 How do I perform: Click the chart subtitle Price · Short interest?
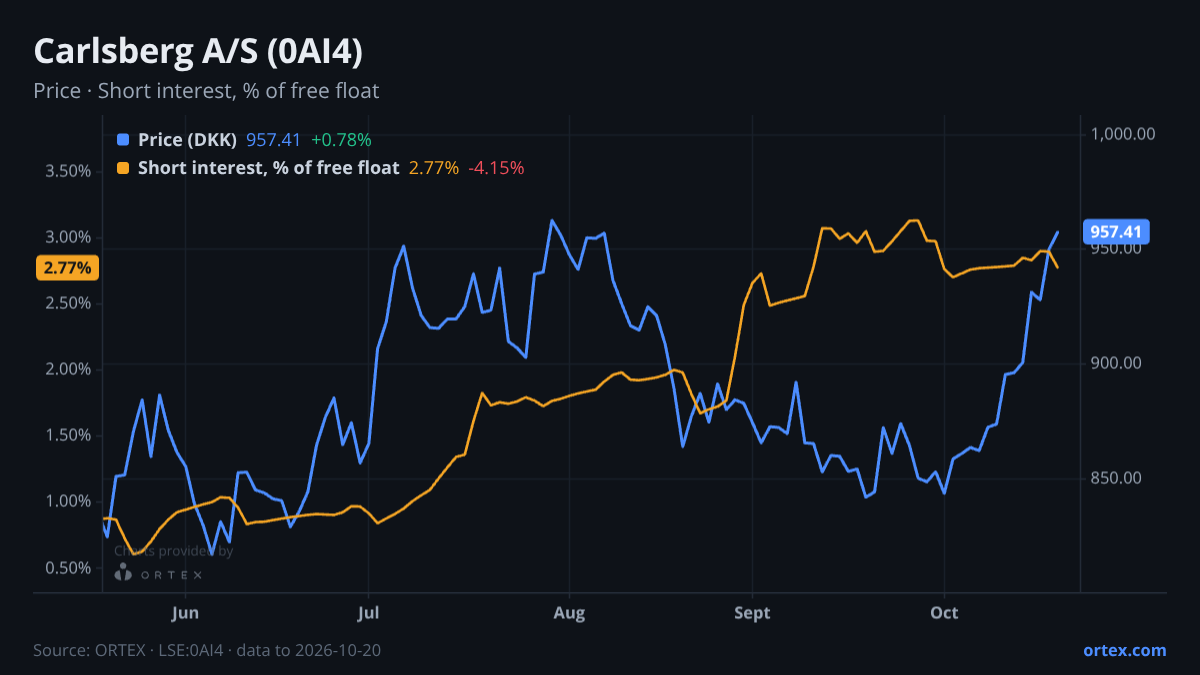[x=206, y=91]
